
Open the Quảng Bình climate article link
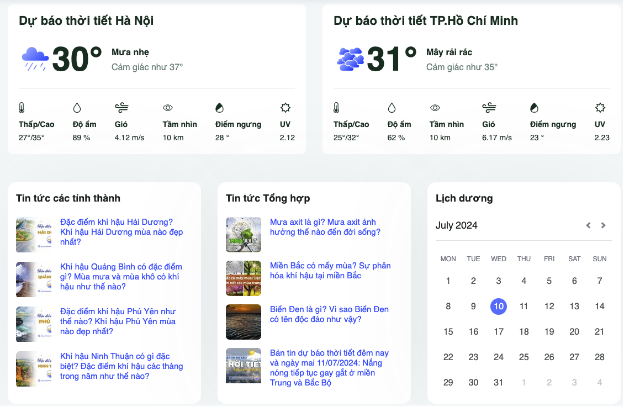point(121,277)
